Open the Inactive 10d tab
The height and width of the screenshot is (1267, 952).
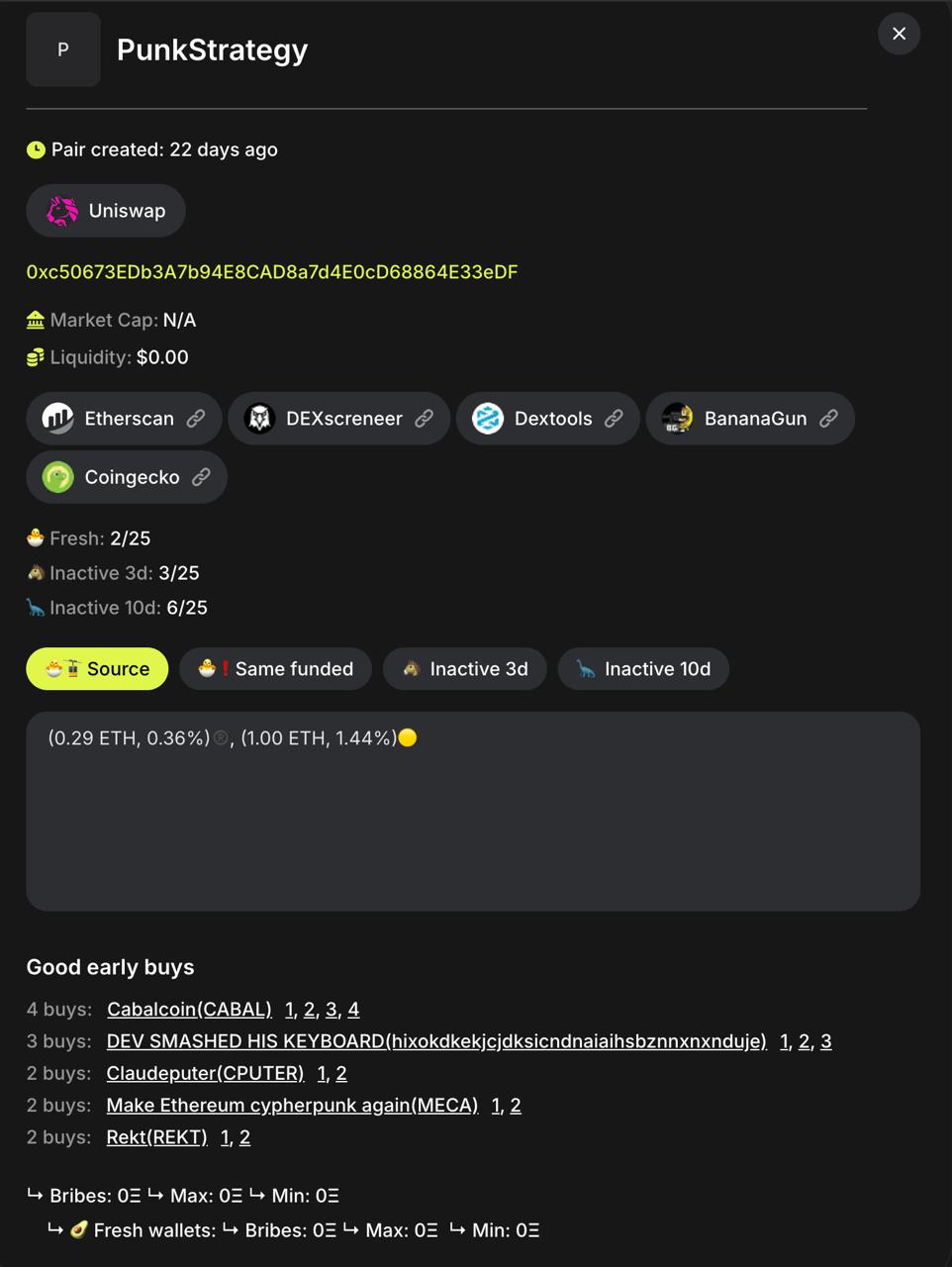coord(643,669)
